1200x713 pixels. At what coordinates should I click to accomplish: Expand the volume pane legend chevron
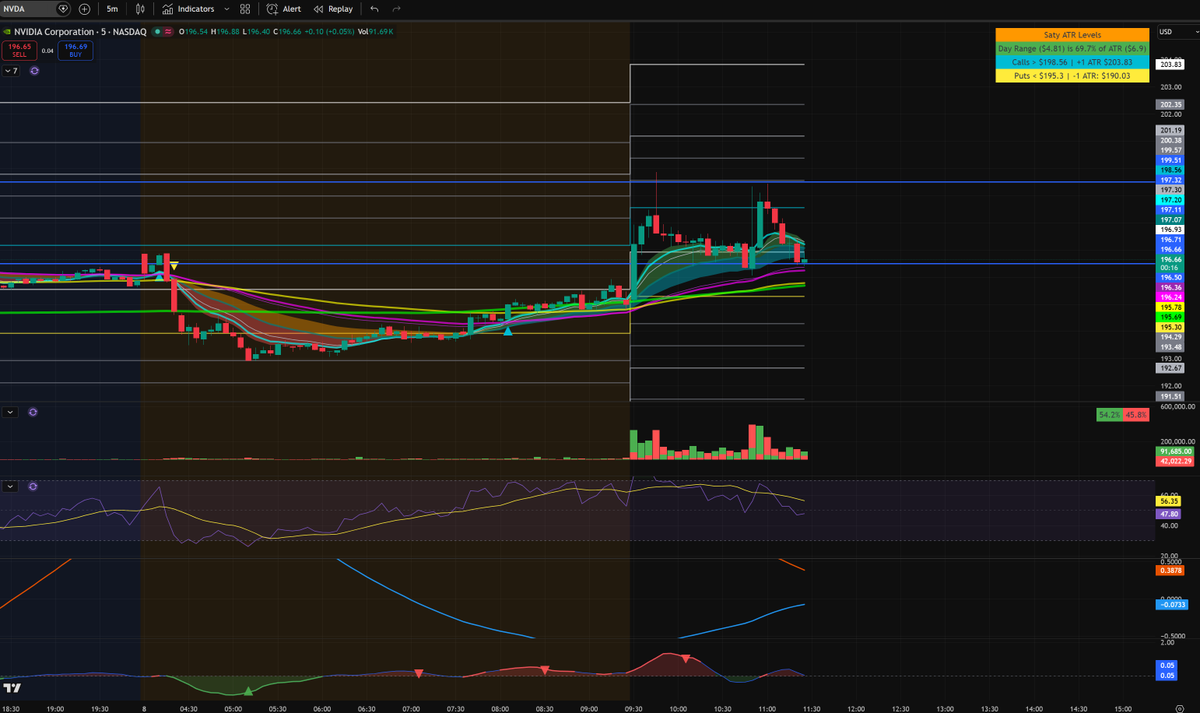pos(11,411)
